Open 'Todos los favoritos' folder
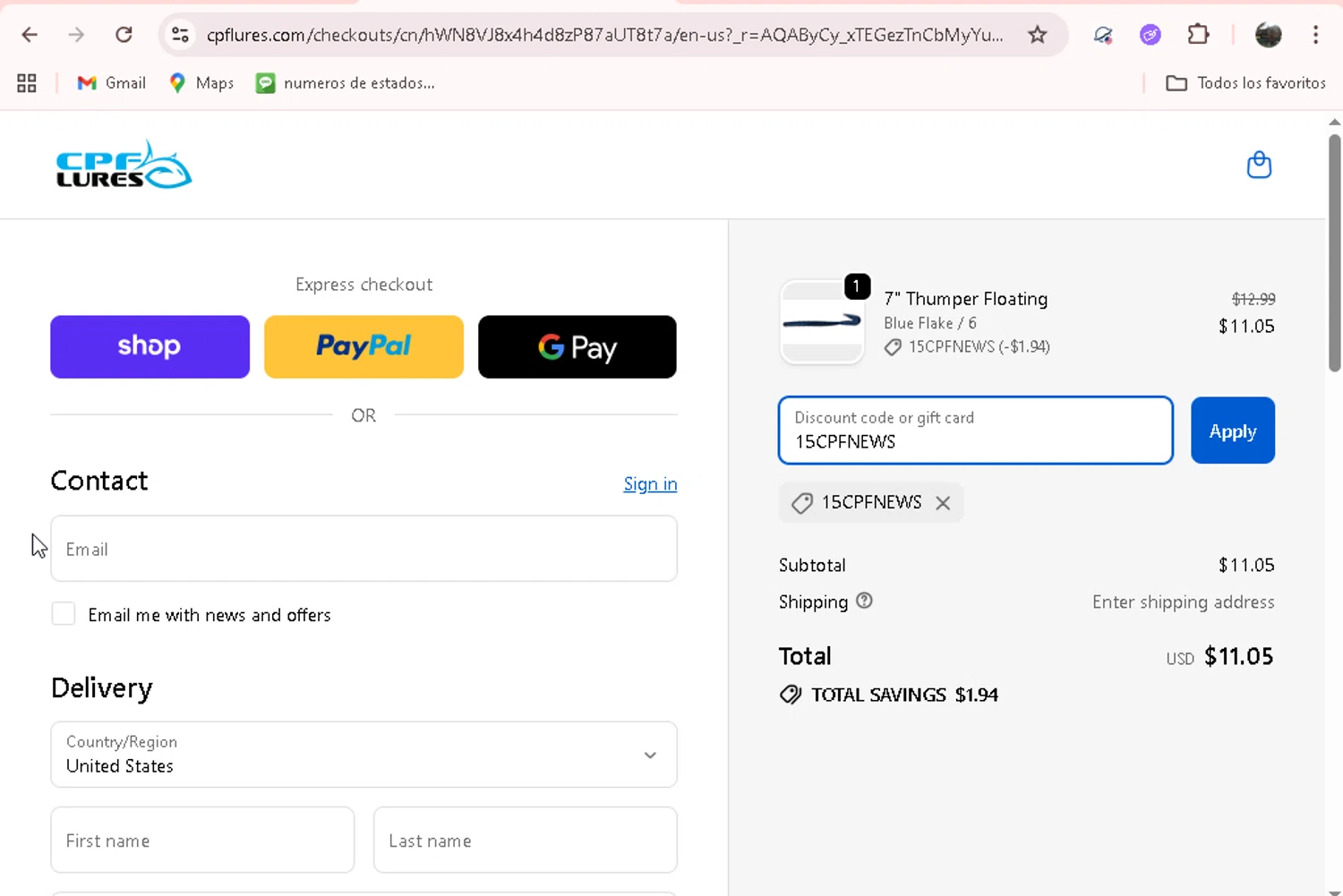This screenshot has width=1343, height=896. coord(1245,83)
